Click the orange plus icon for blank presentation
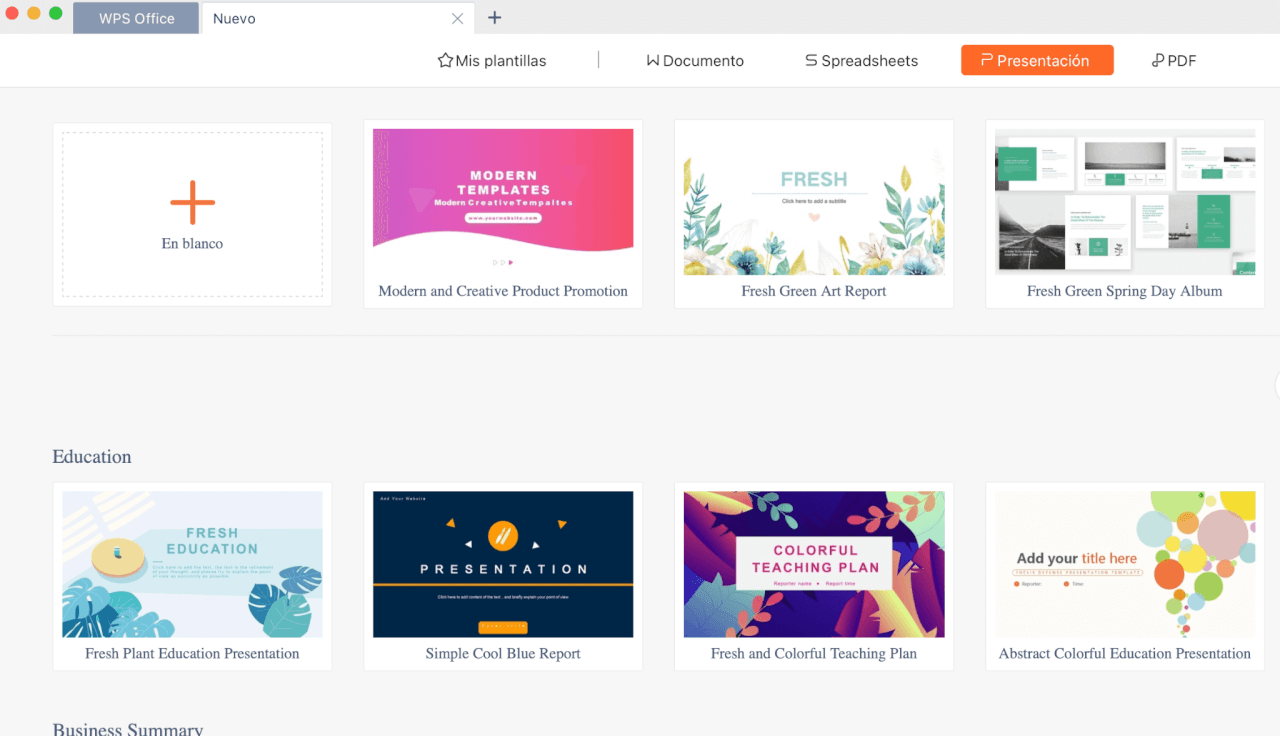Image resolution: width=1280 pixels, height=736 pixels. click(x=192, y=203)
